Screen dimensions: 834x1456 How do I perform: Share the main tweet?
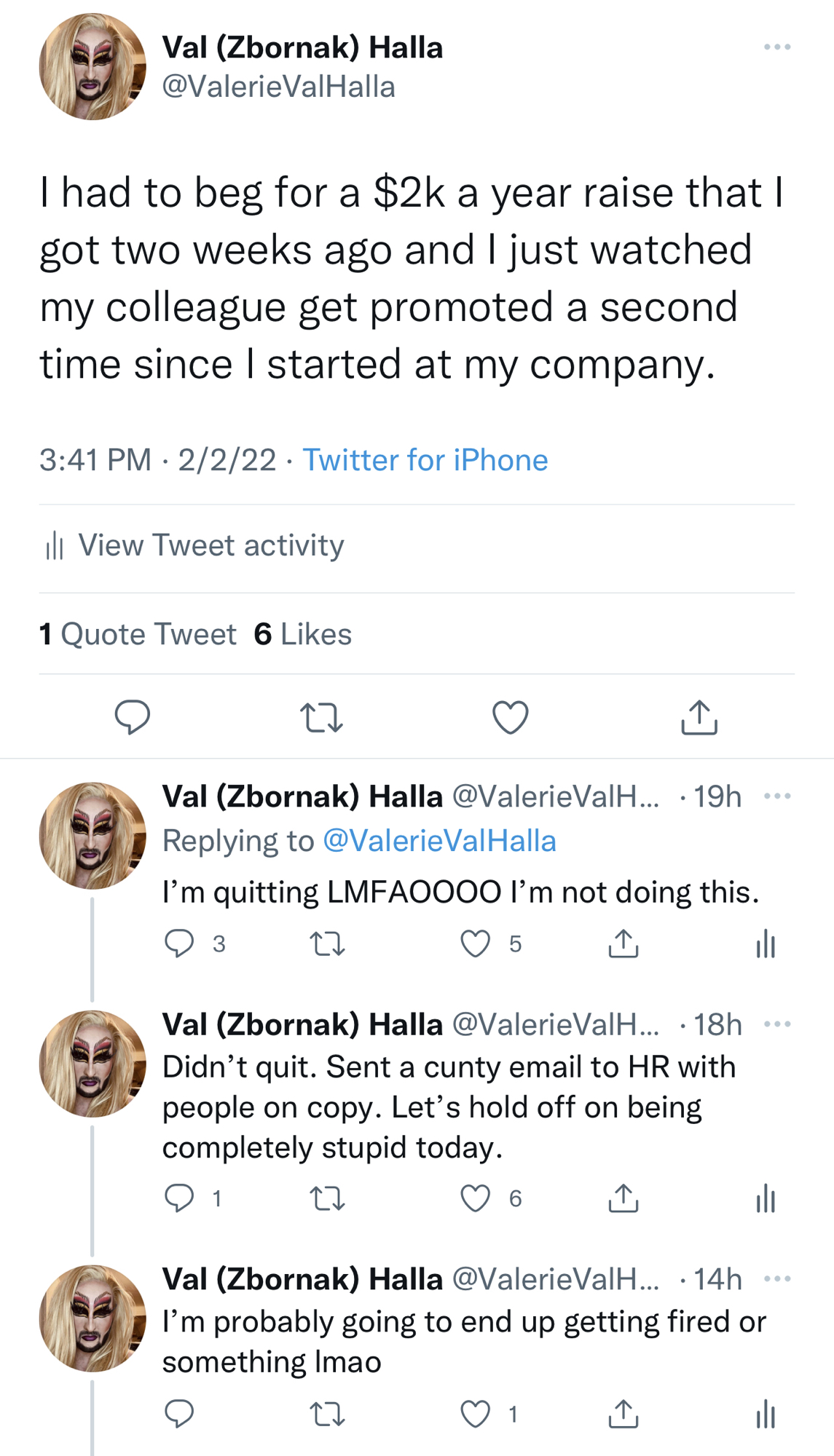pos(699,717)
